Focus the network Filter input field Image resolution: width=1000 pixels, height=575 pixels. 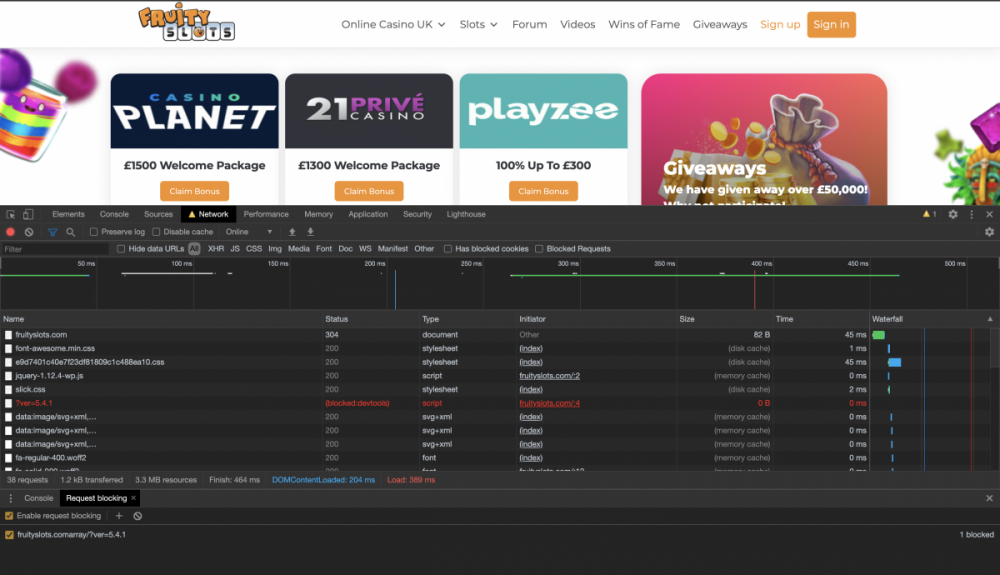[x=55, y=249]
